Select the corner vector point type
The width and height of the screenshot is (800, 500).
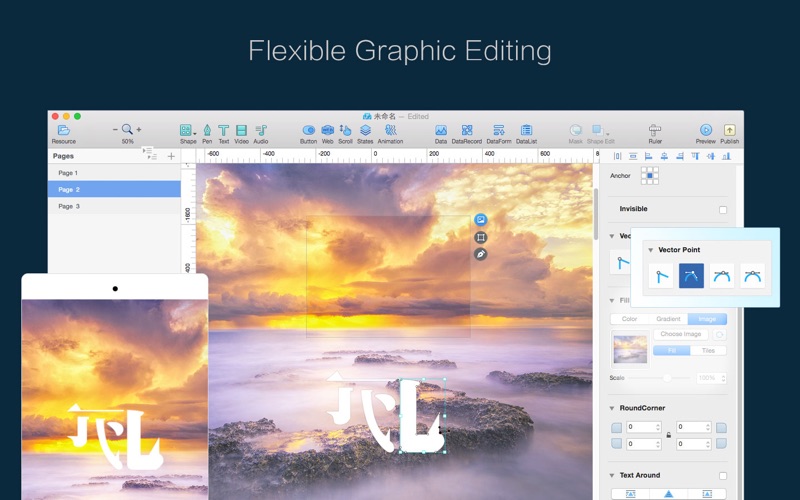(661, 276)
